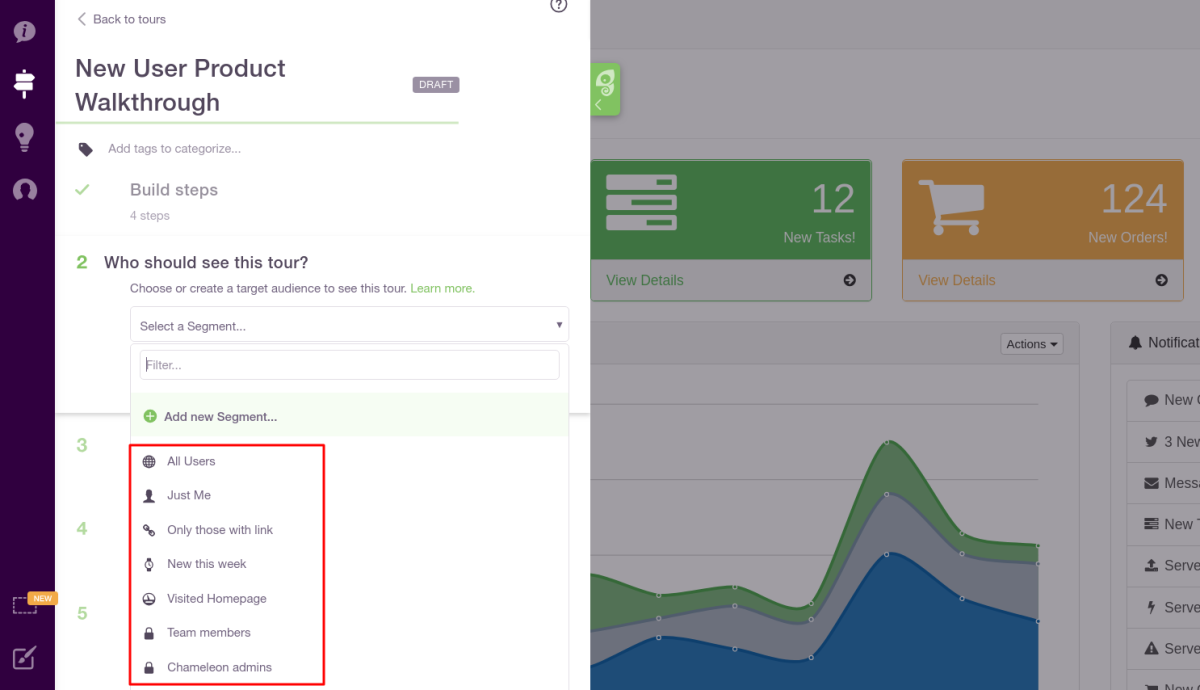Viewport: 1200px width, 690px height.
Task: Select the signpost tours icon in sidebar
Action: tap(25, 83)
